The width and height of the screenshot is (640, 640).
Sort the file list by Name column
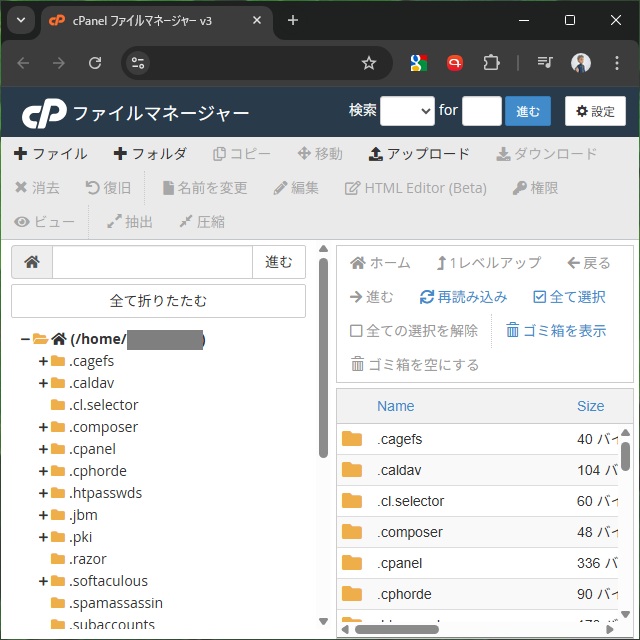pyautogui.click(x=395, y=406)
